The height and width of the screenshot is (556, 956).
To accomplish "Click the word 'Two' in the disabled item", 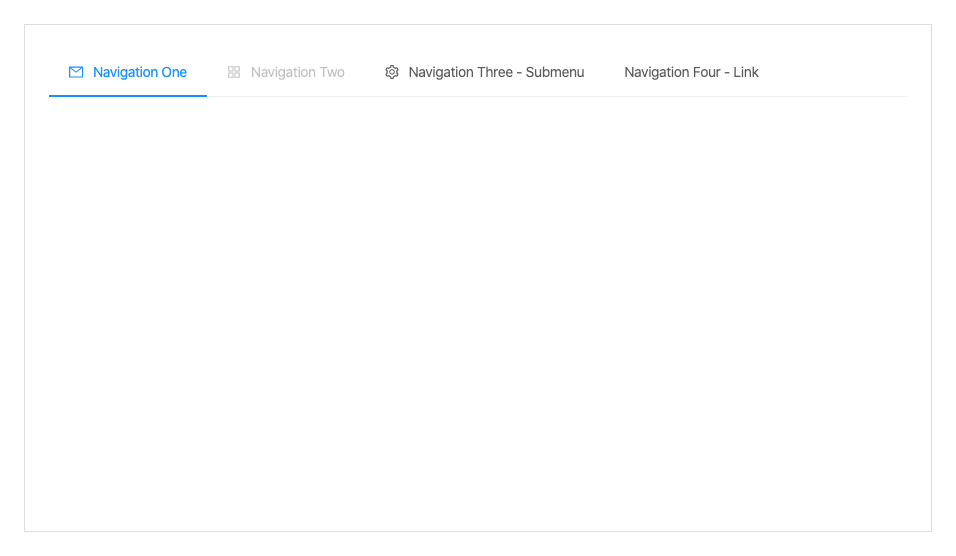I will click(332, 72).
